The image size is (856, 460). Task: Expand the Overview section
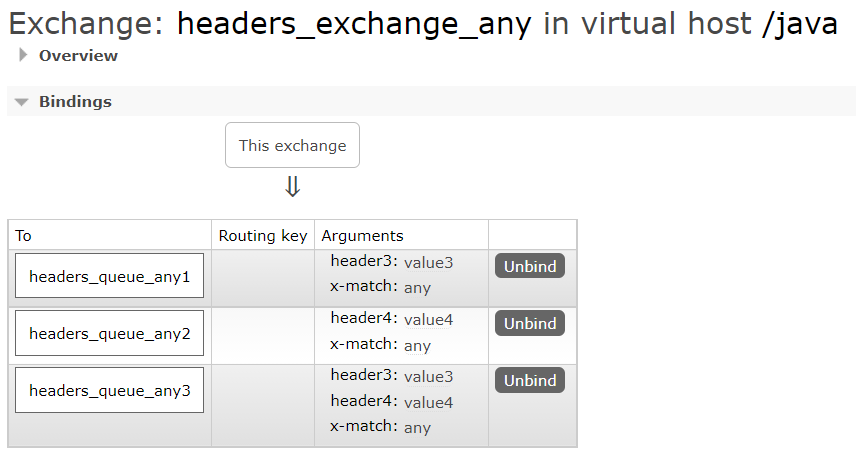[77, 56]
